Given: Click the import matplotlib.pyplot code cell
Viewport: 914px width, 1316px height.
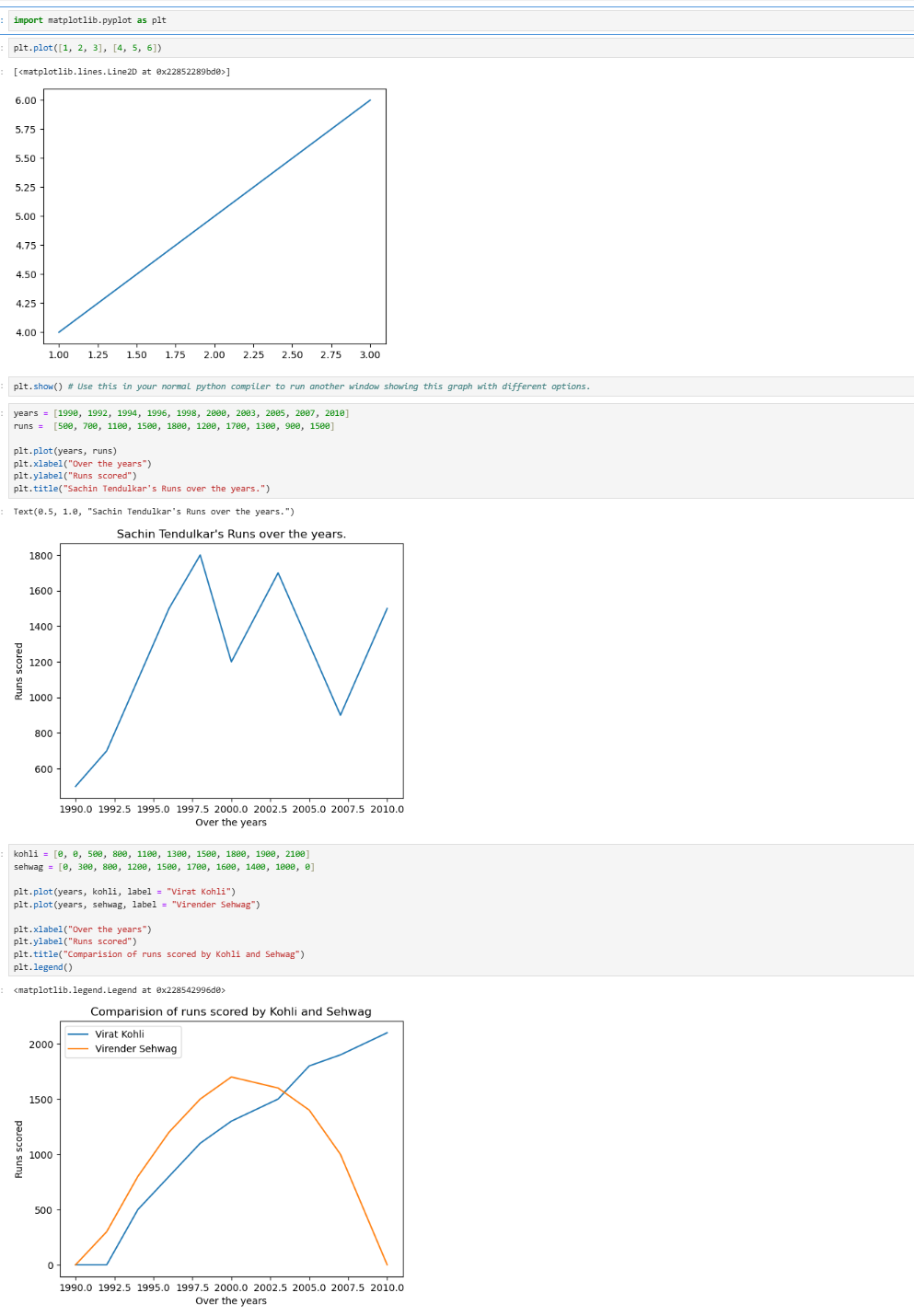Looking at the screenshot, I should pos(90,20).
